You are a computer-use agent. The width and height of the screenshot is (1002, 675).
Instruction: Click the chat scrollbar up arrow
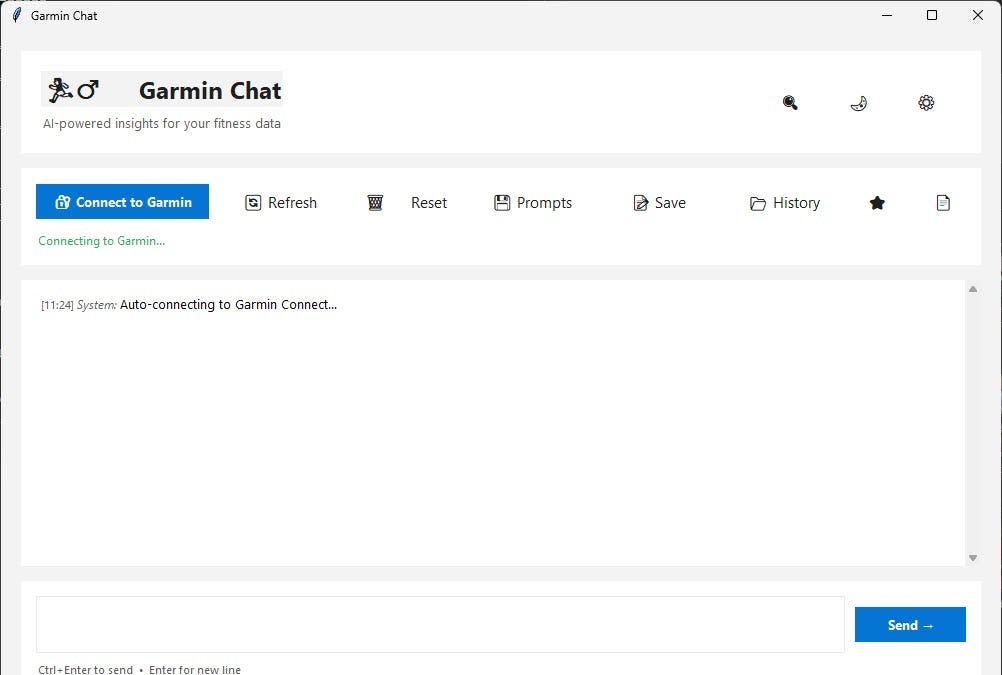point(973,289)
